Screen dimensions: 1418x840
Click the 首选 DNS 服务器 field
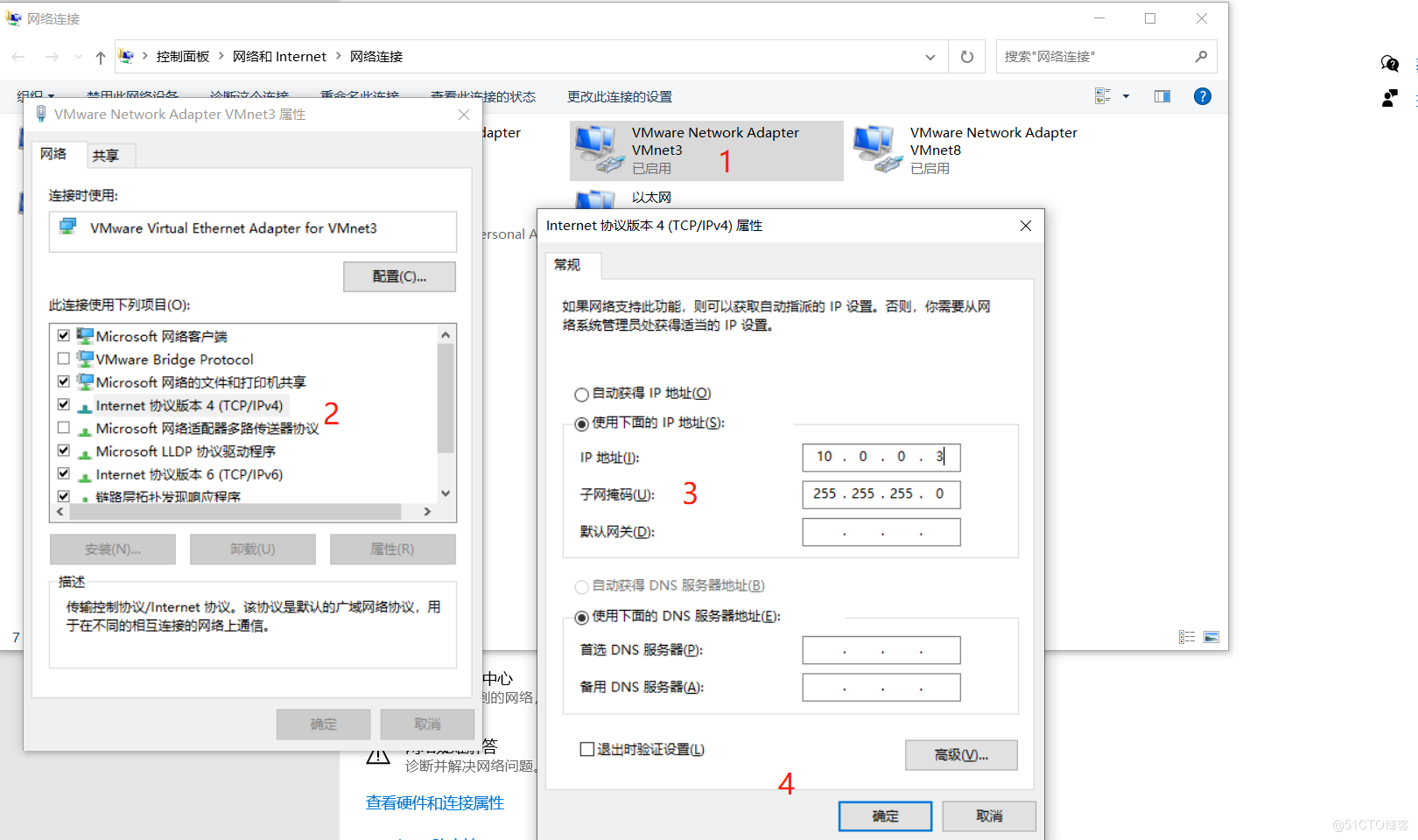coord(881,650)
